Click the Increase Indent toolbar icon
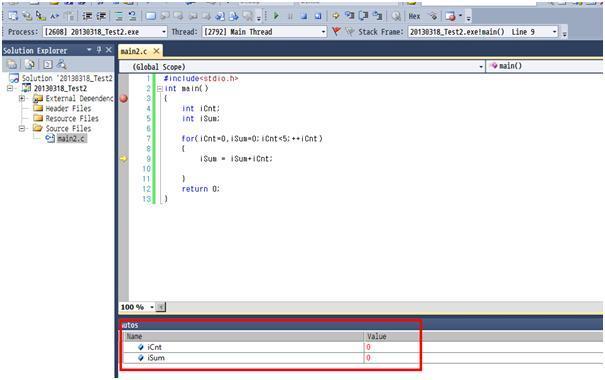 click(101, 16)
